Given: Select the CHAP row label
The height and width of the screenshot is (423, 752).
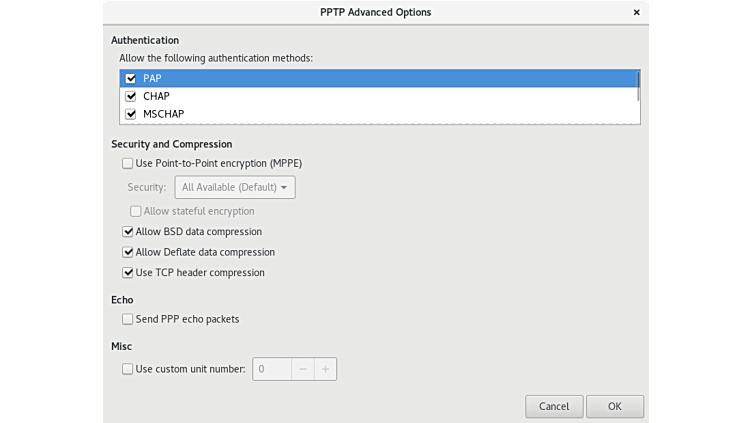Looking at the screenshot, I should click(x=156, y=97).
